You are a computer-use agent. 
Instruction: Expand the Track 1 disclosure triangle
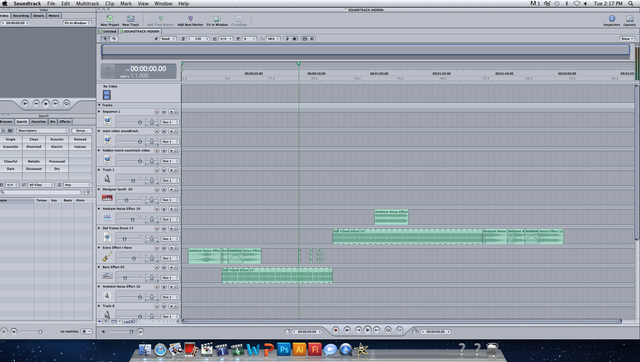[x=99, y=170]
